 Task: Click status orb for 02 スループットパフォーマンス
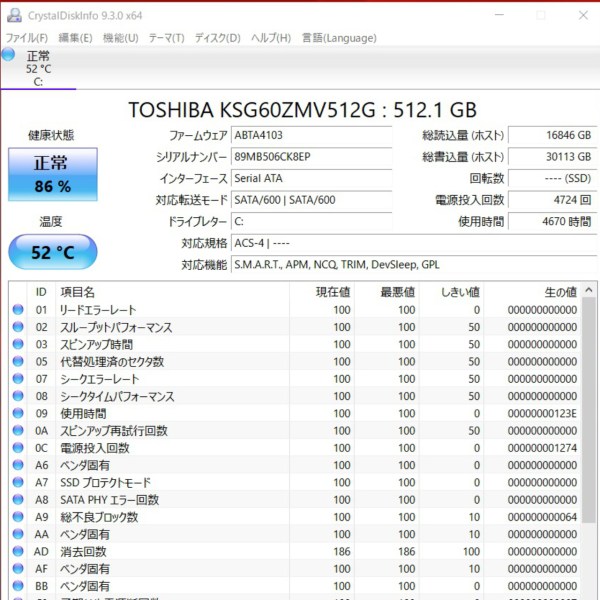18,326
